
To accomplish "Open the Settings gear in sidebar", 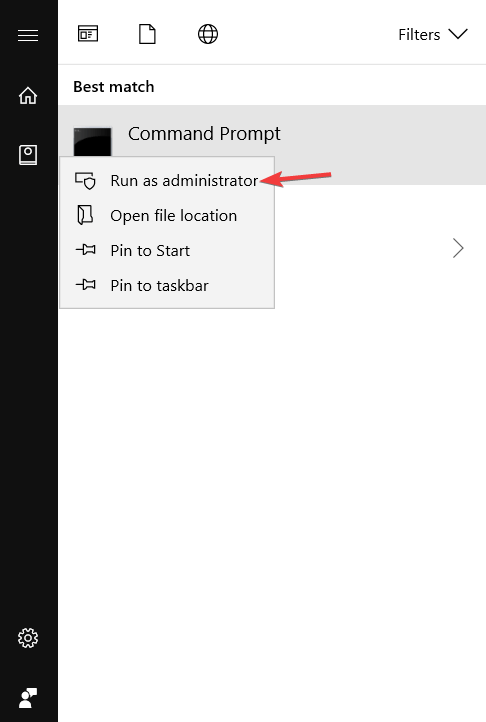I will pos(28,638).
